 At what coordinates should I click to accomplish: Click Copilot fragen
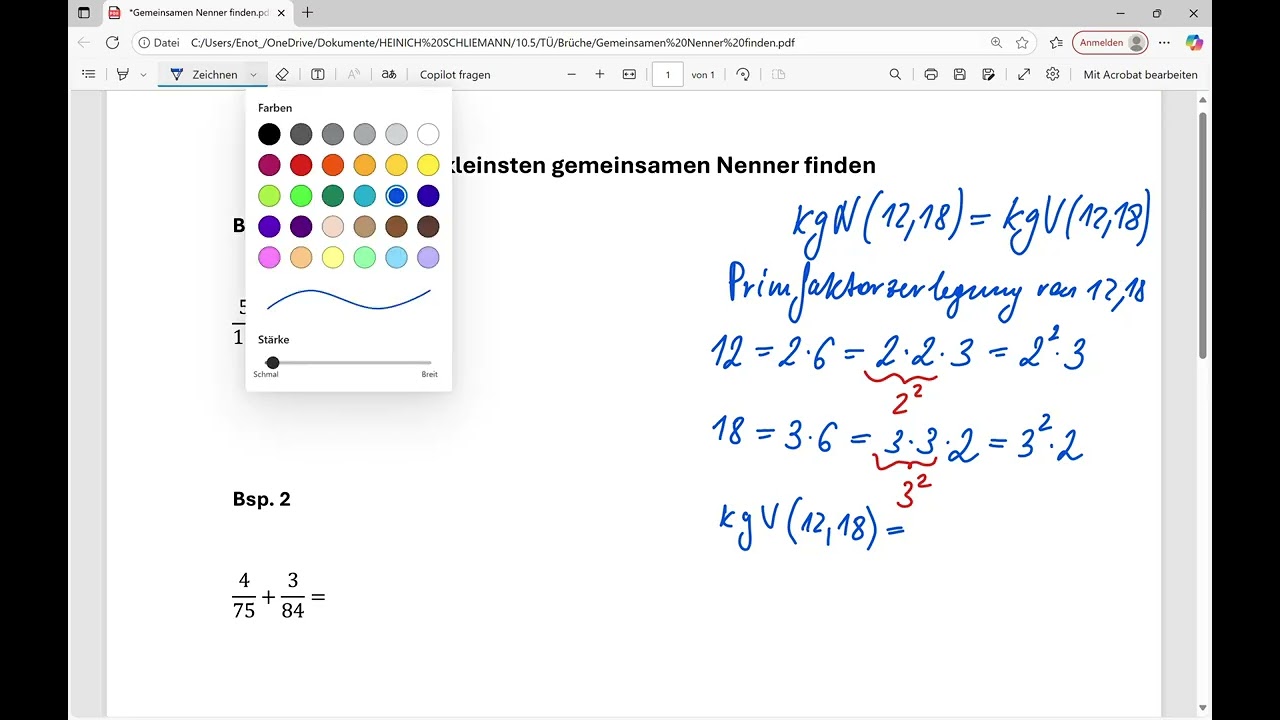point(455,74)
